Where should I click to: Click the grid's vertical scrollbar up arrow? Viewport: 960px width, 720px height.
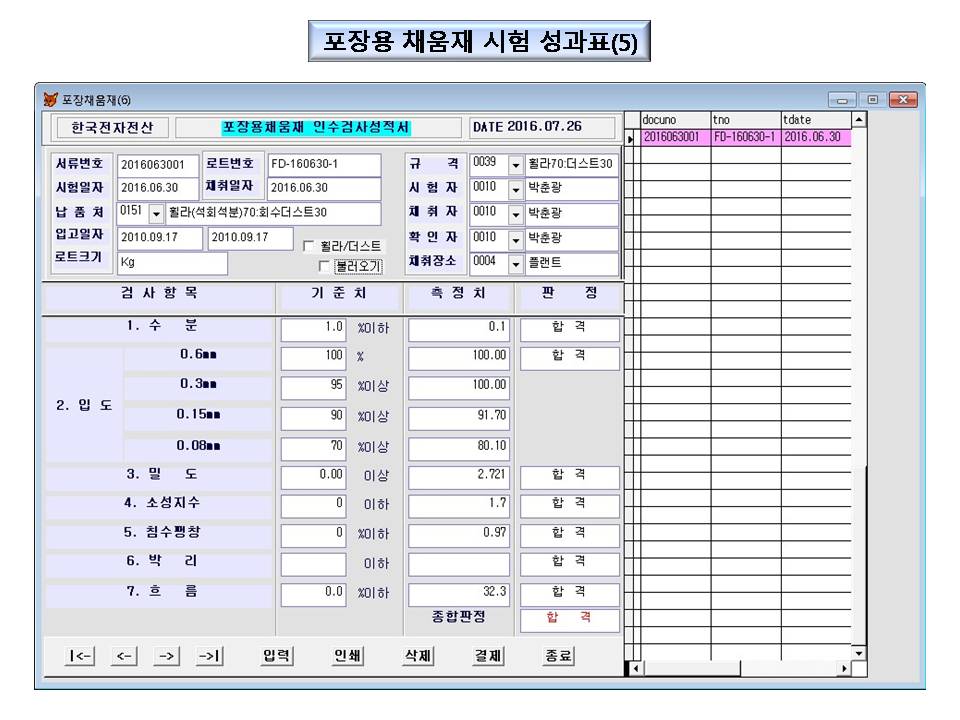pos(859,119)
